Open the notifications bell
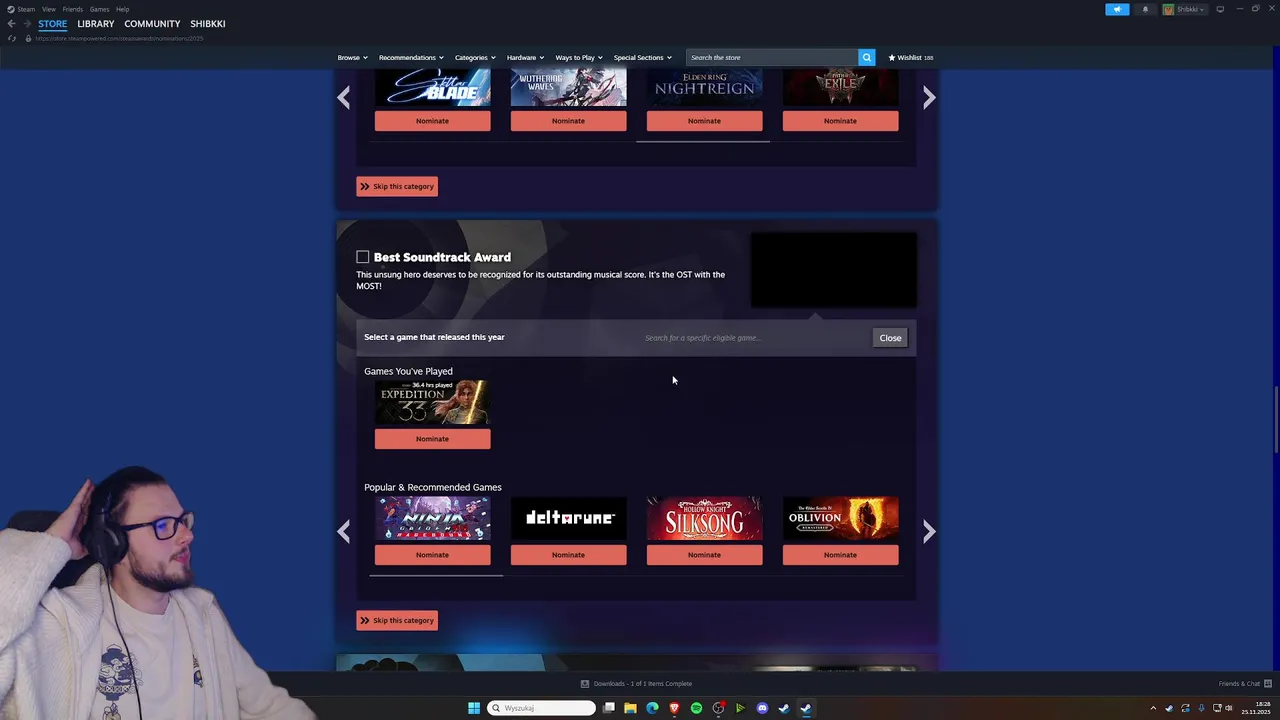Viewport: 1280px width, 720px height. (x=1145, y=9)
